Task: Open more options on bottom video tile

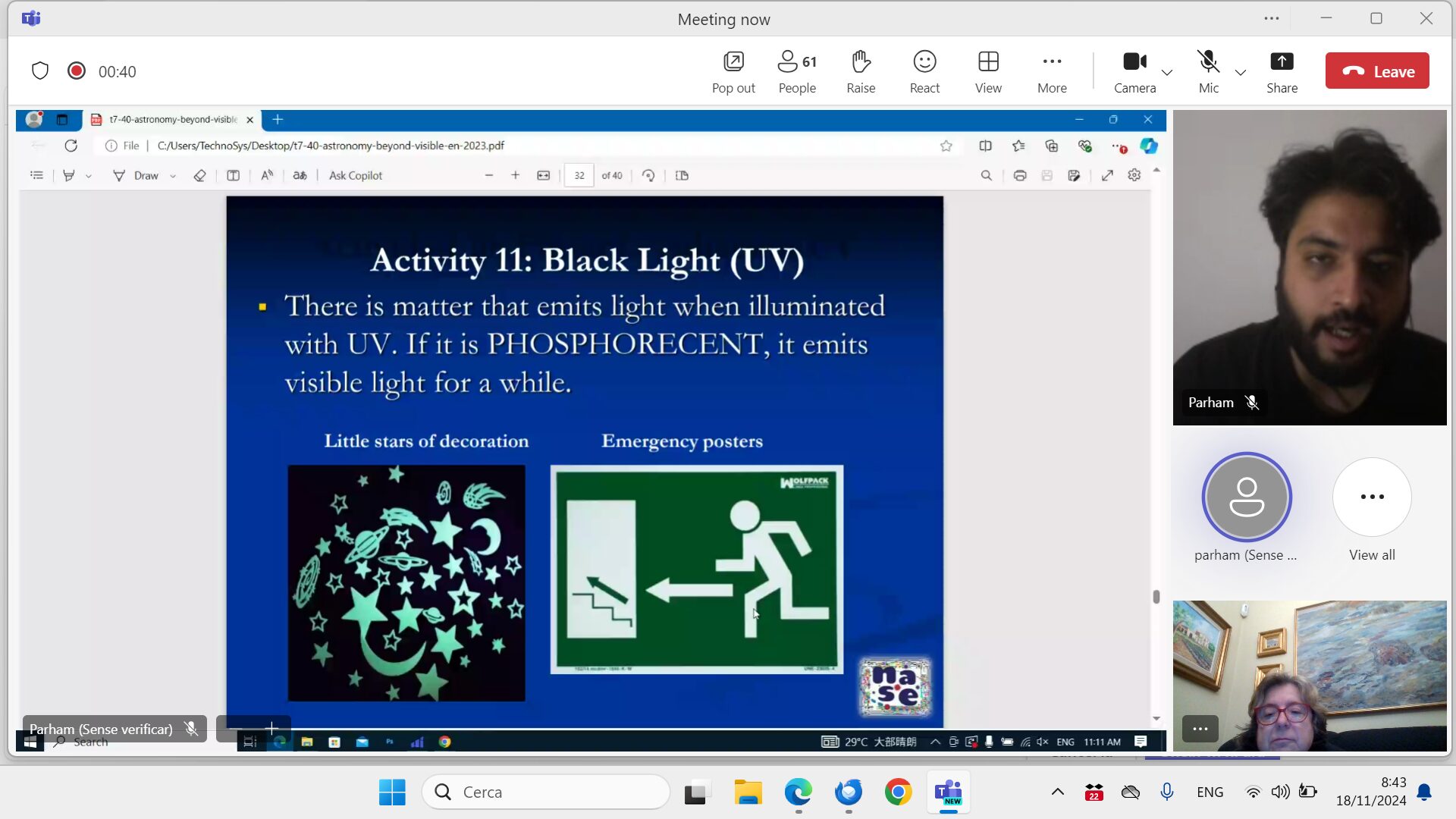Action: tap(1200, 729)
